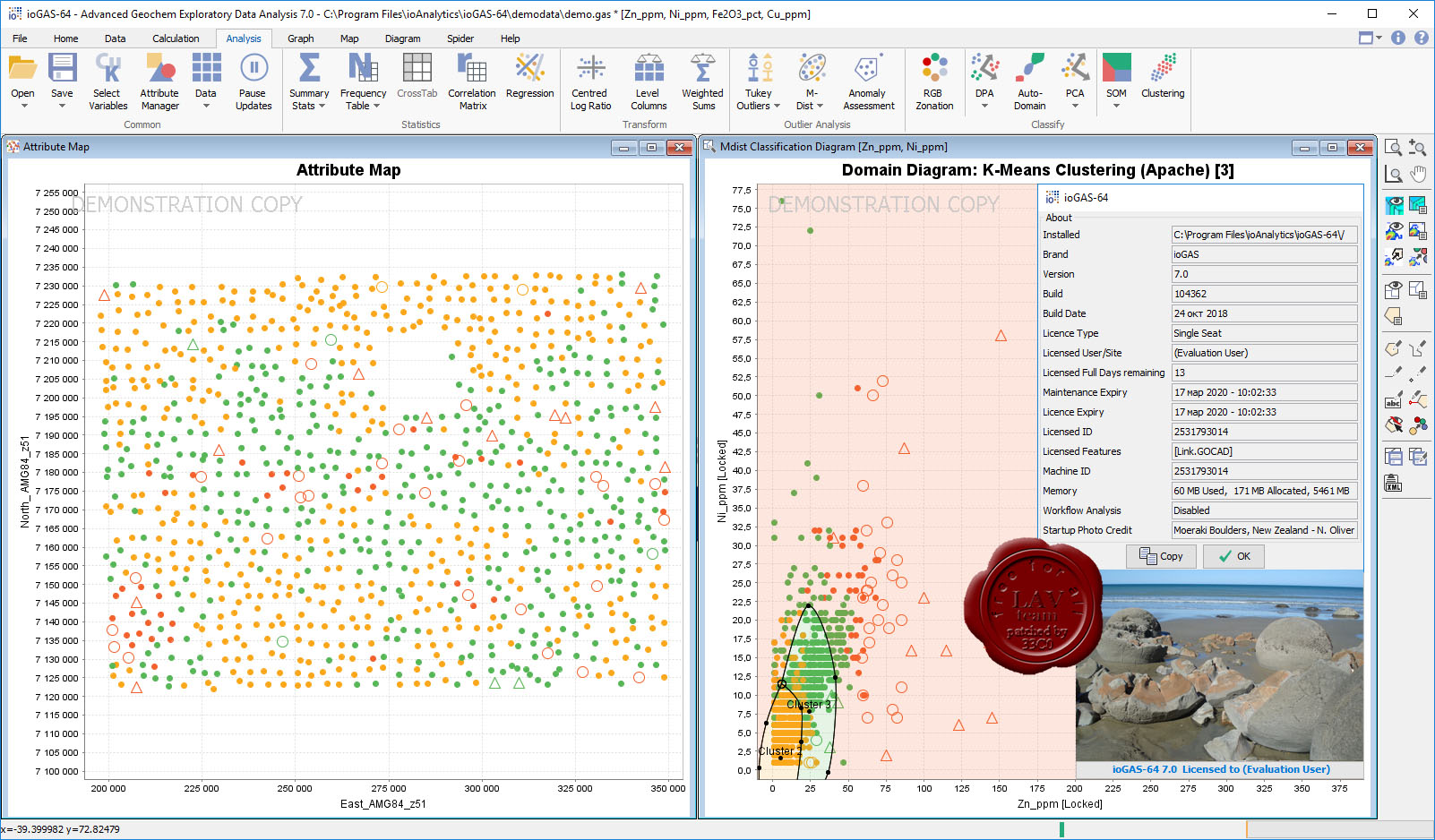This screenshot has height=840, width=1435.
Task: Open the Correlation Matrix tool
Action: coord(472,81)
